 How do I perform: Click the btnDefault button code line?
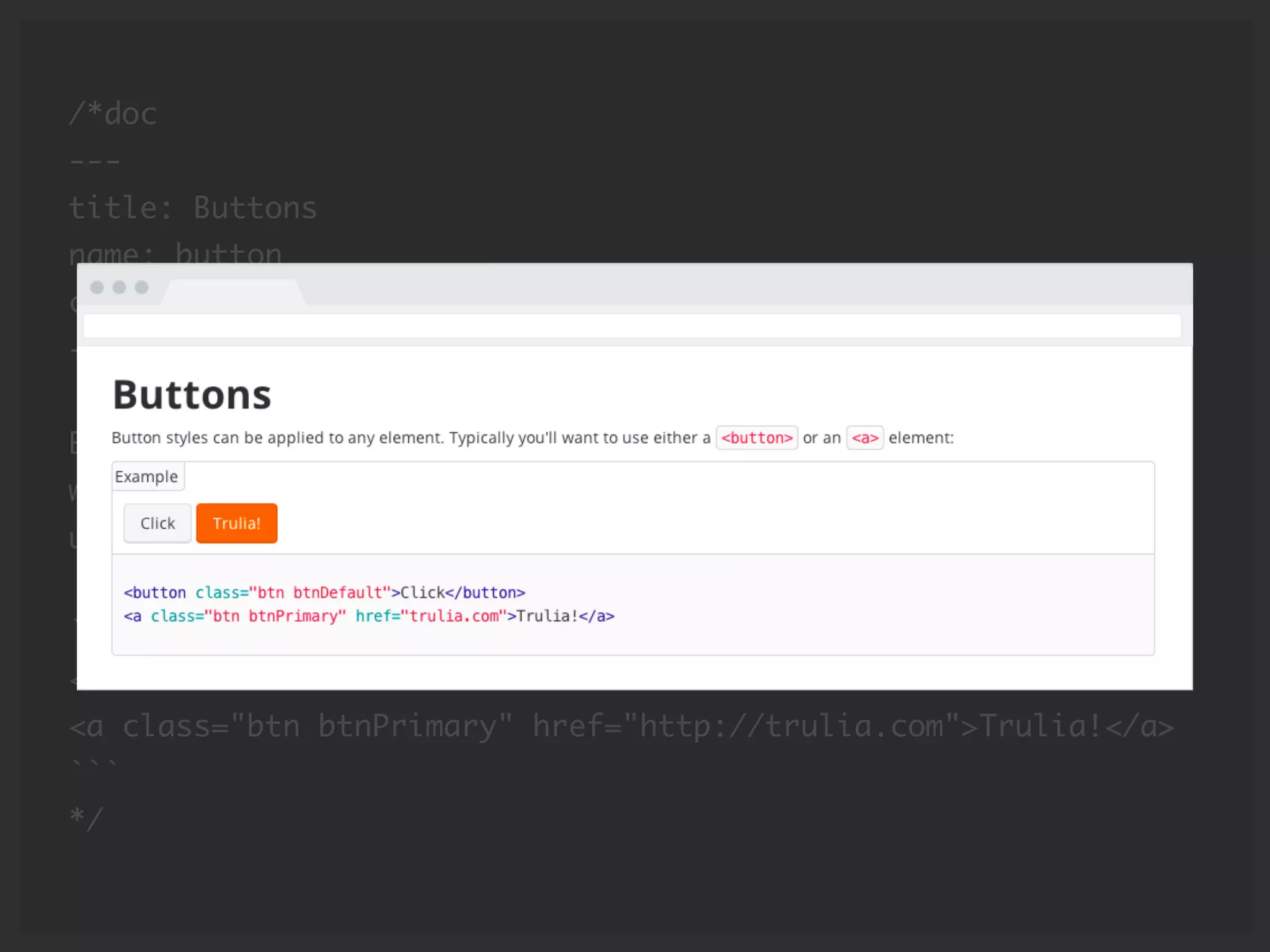tap(324, 593)
